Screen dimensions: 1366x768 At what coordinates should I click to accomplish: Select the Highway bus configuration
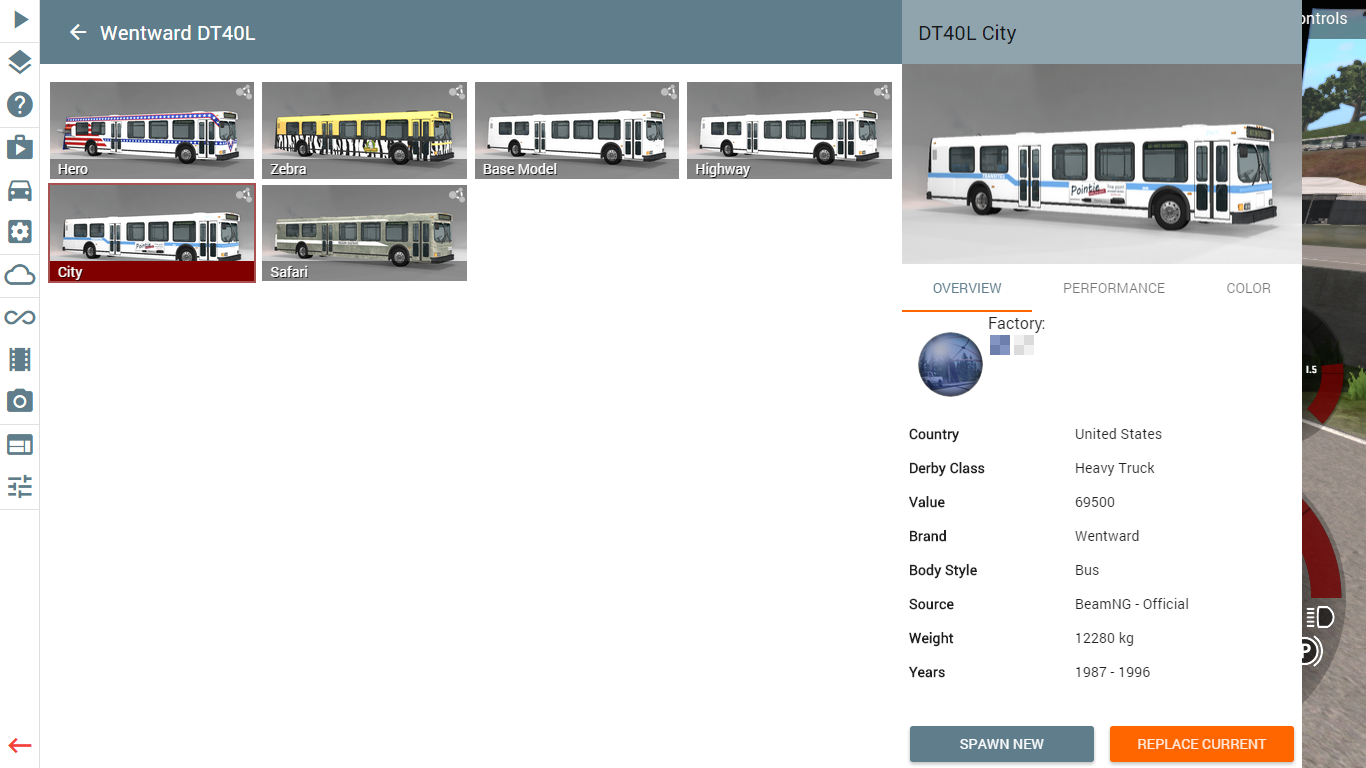click(789, 130)
